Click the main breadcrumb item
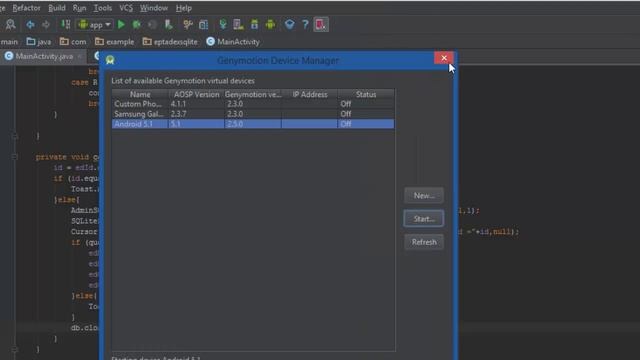640x360 pixels. 9,42
